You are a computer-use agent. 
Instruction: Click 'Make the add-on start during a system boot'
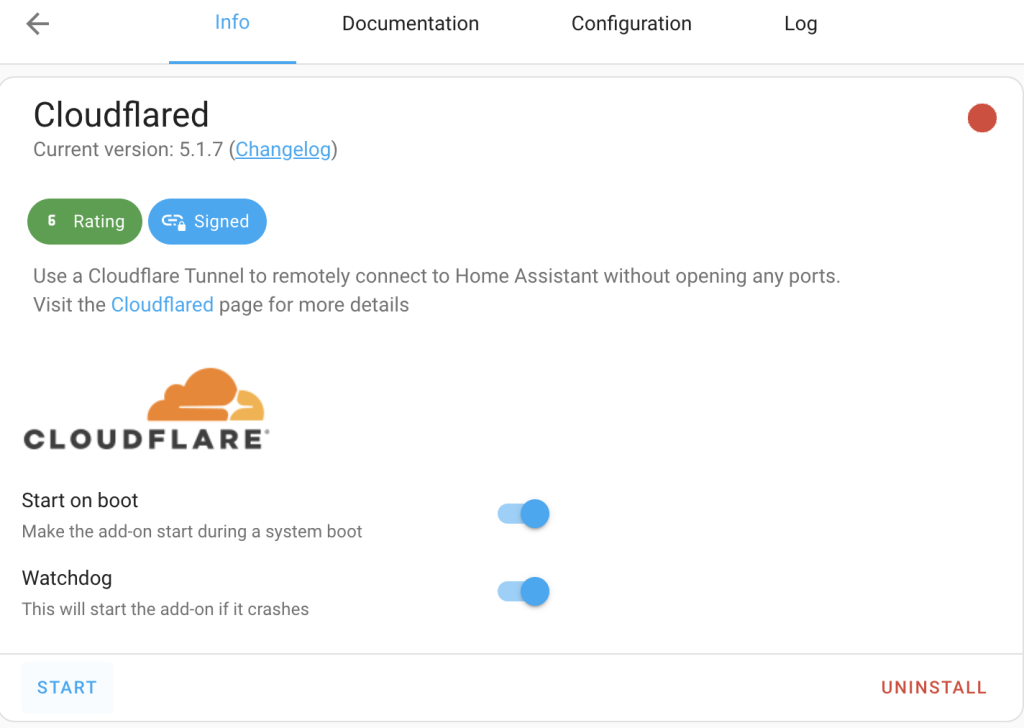[x=192, y=531]
